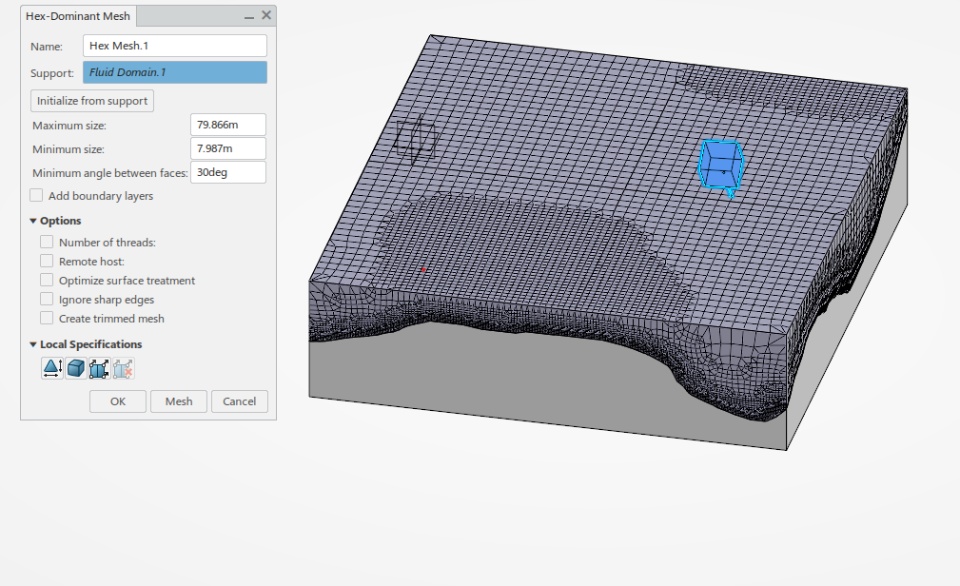Toggle the Number of threads checkbox
The height and width of the screenshot is (586, 960).
click(x=47, y=242)
